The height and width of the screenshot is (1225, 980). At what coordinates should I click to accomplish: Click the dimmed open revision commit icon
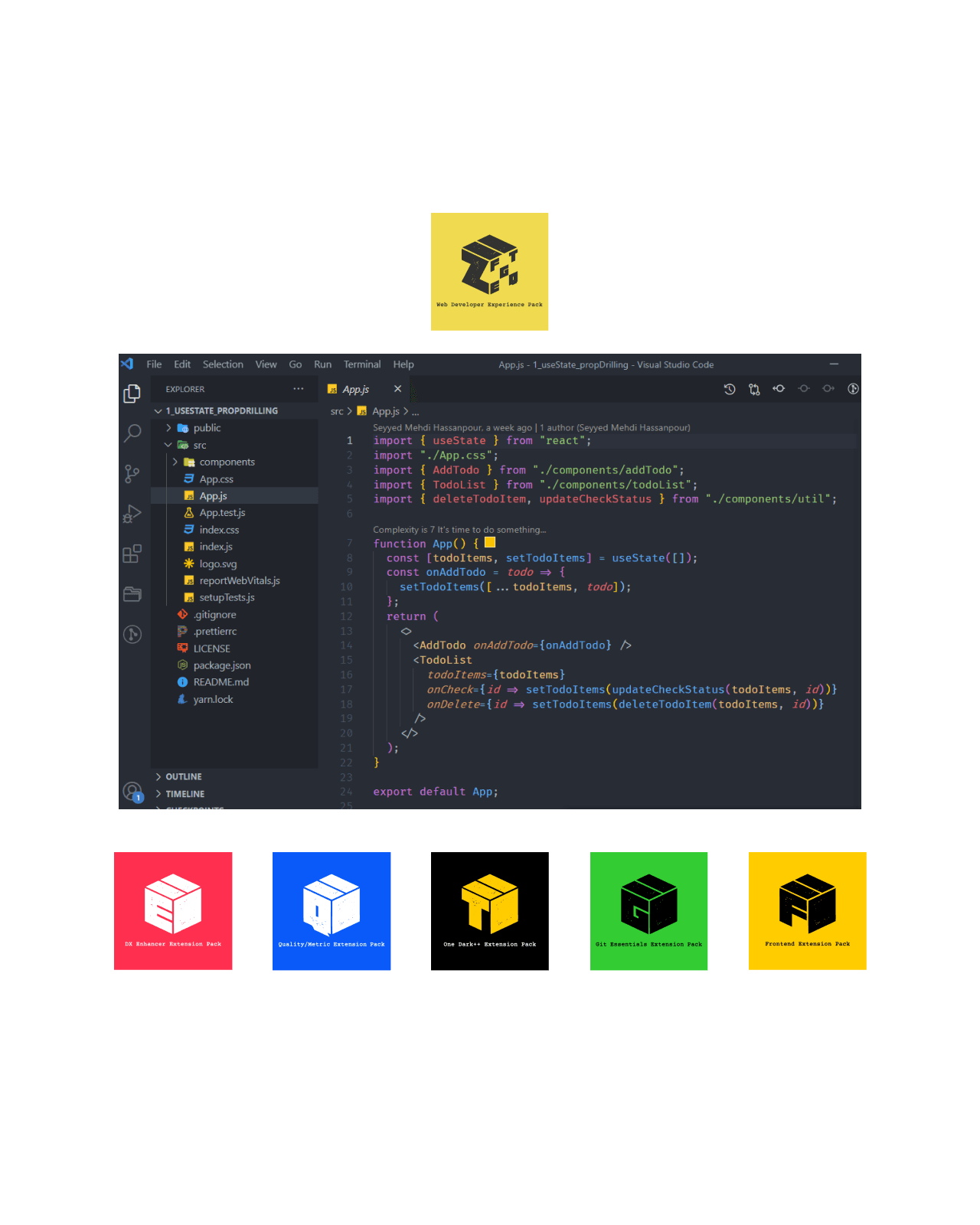pyautogui.click(x=804, y=389)
